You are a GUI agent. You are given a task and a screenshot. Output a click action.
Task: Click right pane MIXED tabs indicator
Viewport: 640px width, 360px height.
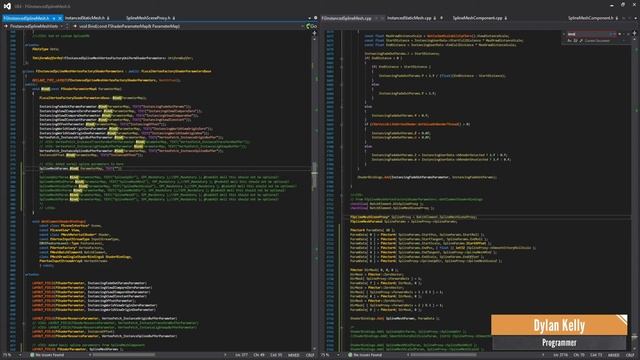613,355
